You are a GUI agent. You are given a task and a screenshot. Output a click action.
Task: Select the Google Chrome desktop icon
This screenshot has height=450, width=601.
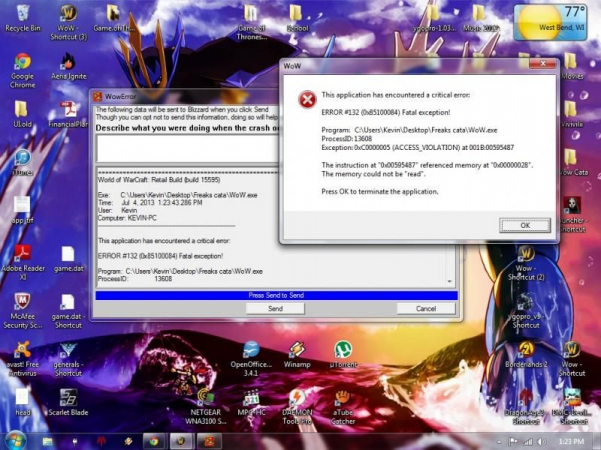coord(23,71)
